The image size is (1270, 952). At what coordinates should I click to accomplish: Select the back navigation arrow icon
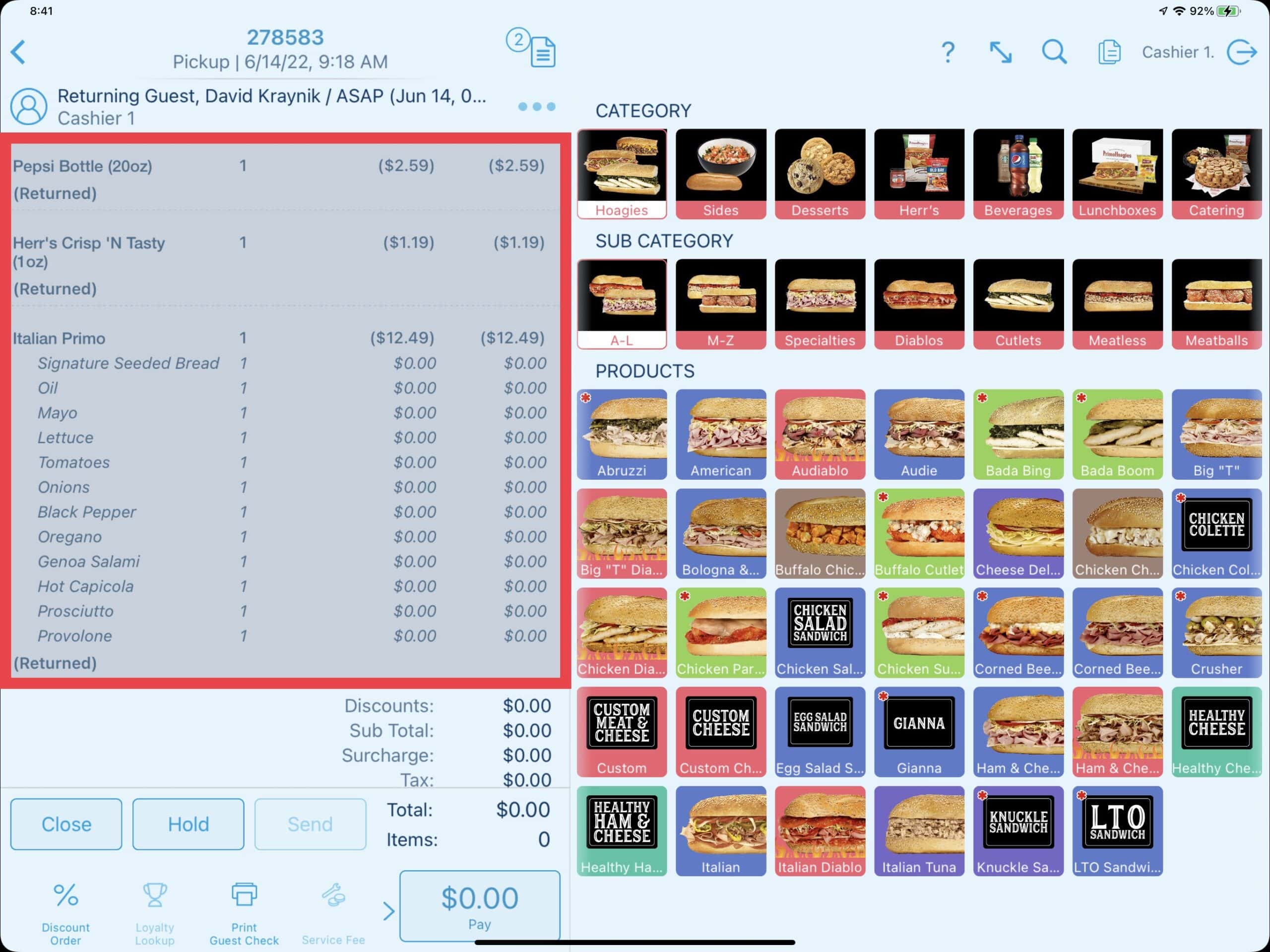(x=19, y=50)
